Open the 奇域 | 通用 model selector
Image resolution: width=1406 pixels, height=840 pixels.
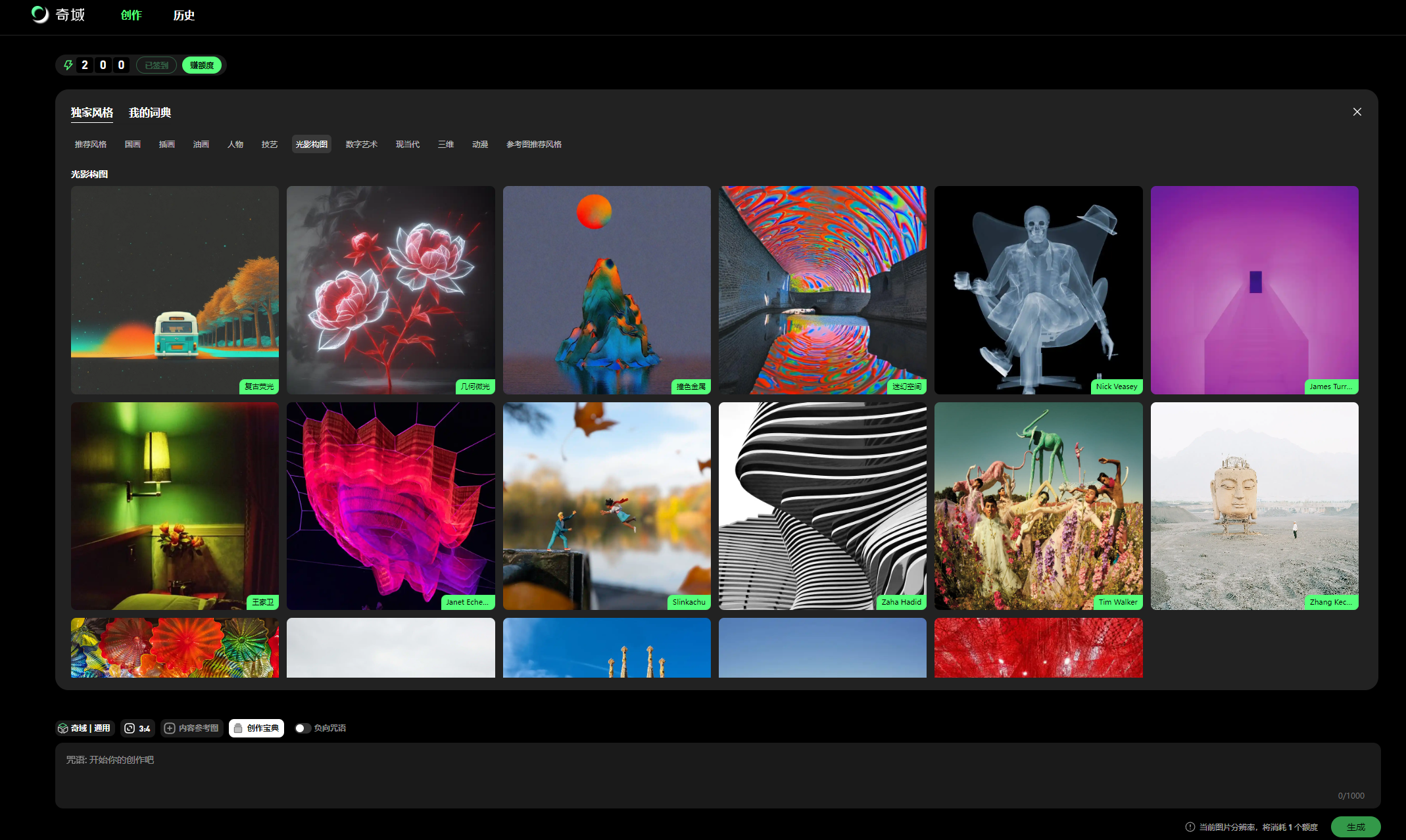85,728
